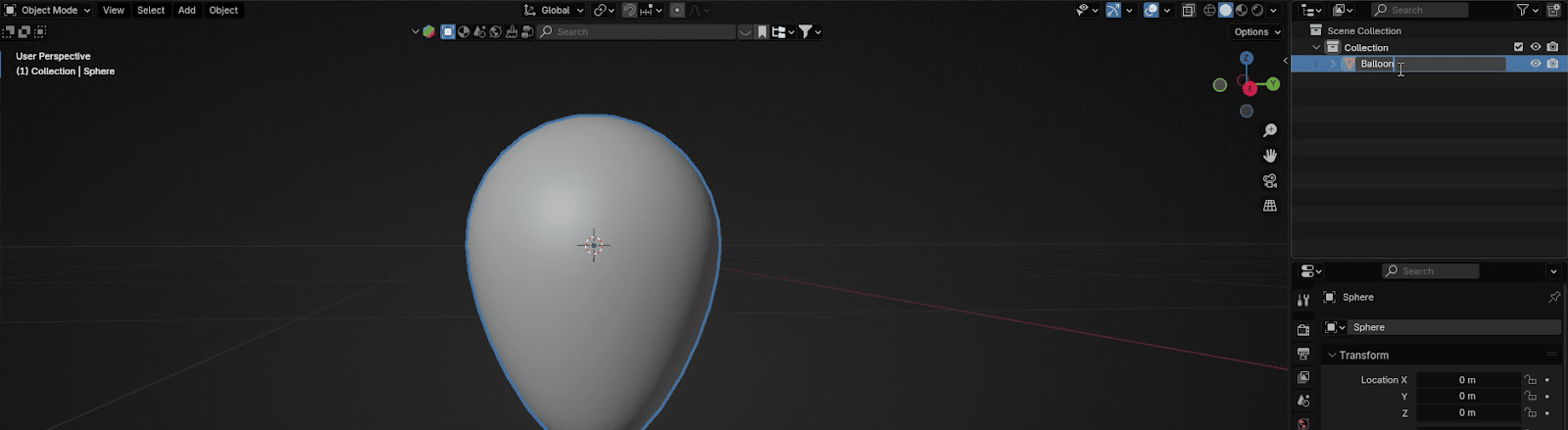Switch orthographic/perspective with grid icon
The width and height of the screenshot is (1568, 430).
[x=1270, y=206]
